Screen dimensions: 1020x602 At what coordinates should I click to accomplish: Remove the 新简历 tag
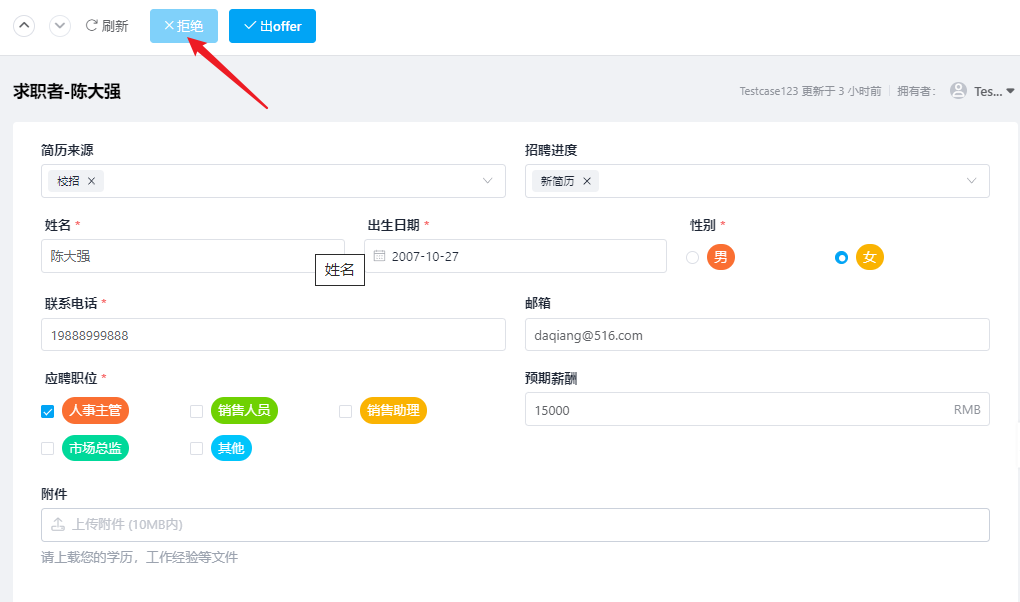click(587, 181)
